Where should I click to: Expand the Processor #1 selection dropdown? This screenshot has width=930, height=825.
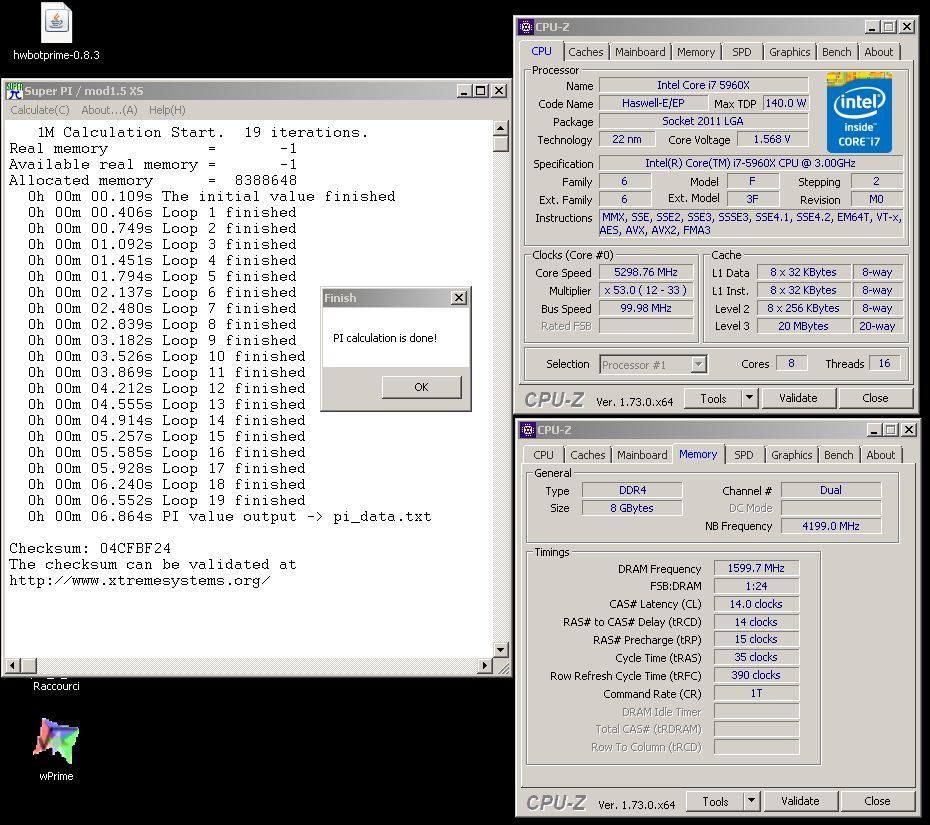click(x=698, y=364)
